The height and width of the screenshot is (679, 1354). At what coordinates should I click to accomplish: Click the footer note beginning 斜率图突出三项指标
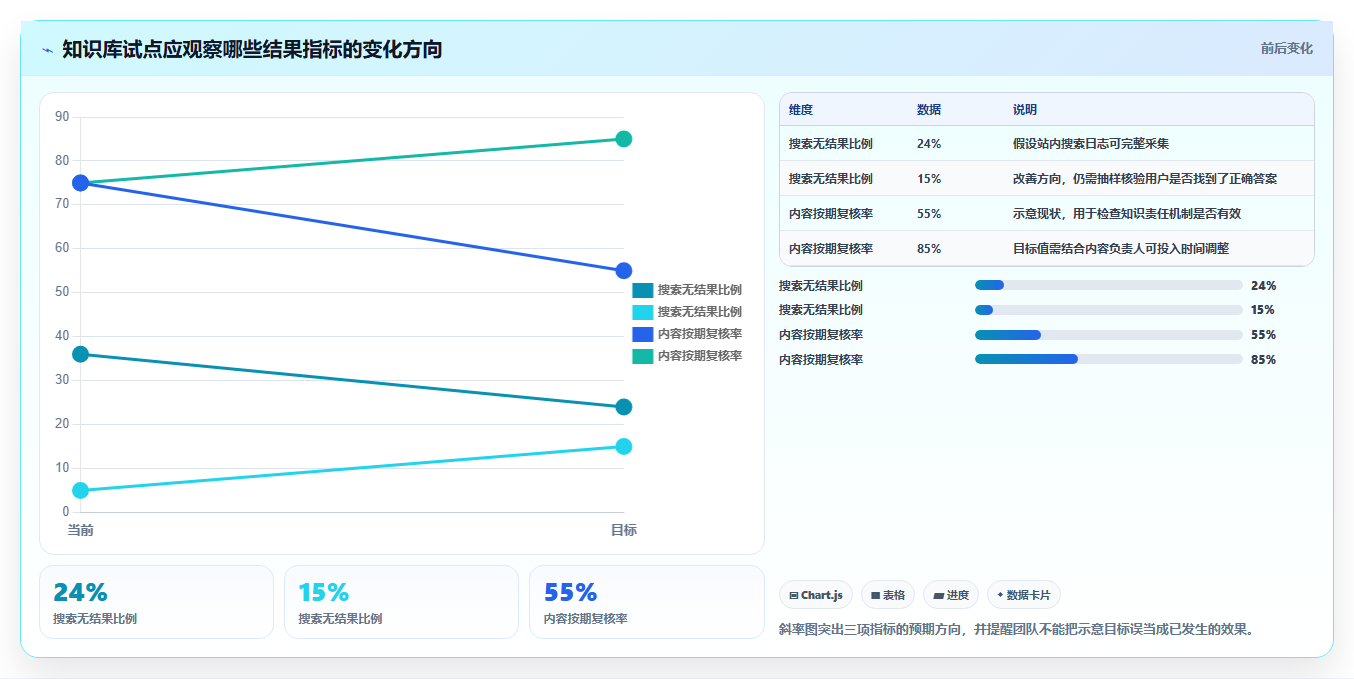(x=1016, y=629)
